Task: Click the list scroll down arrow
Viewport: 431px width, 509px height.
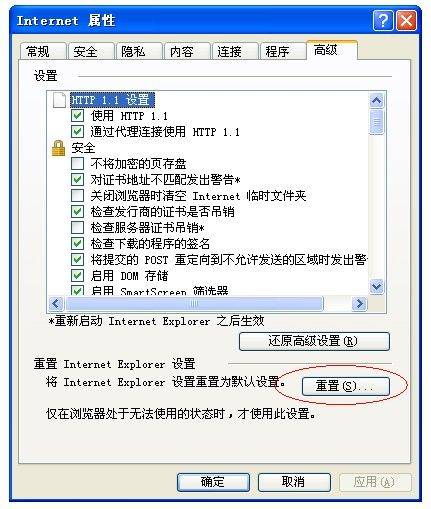Action: [x=377, y=287]
